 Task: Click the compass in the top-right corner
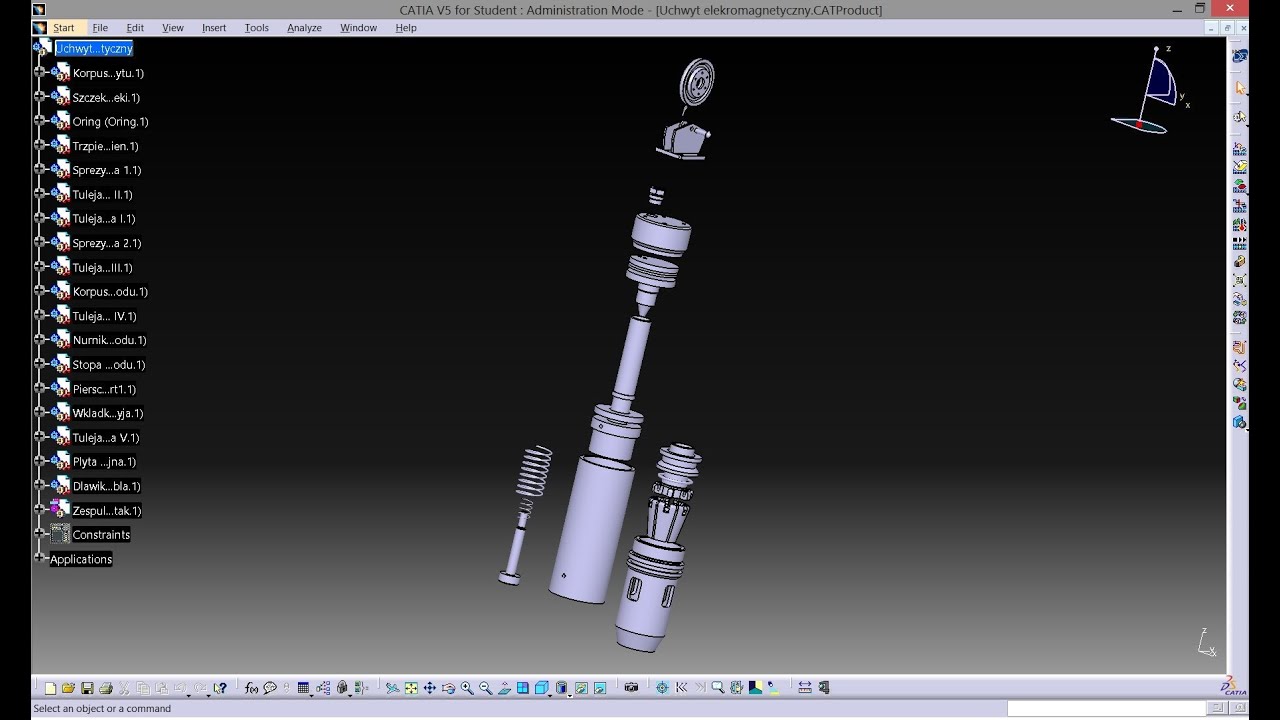(1152, 92)
